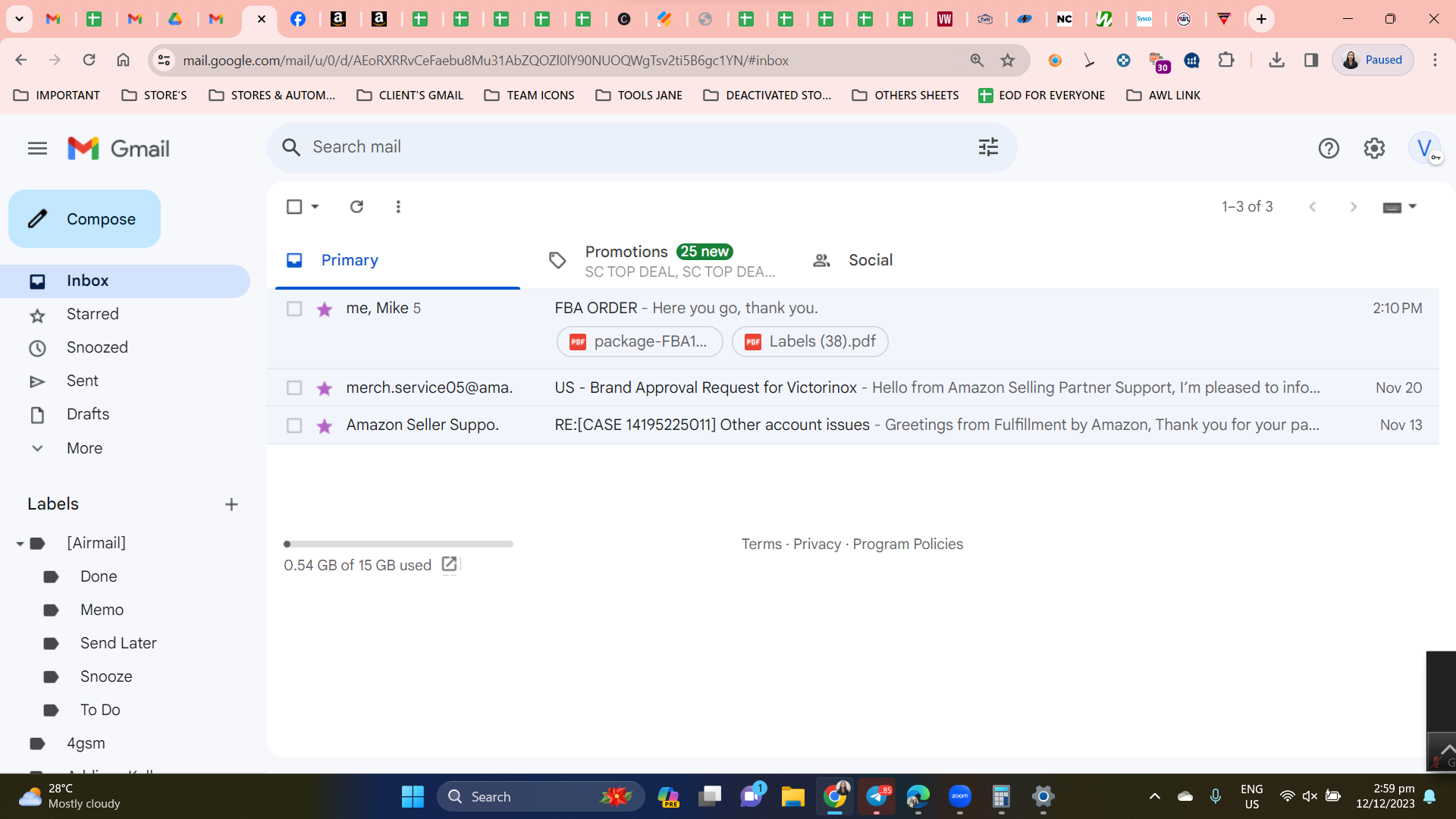This screenshot has height=819, width=1456.
Task: Refresh the inbox mail list
Action: tap(356, 206)
